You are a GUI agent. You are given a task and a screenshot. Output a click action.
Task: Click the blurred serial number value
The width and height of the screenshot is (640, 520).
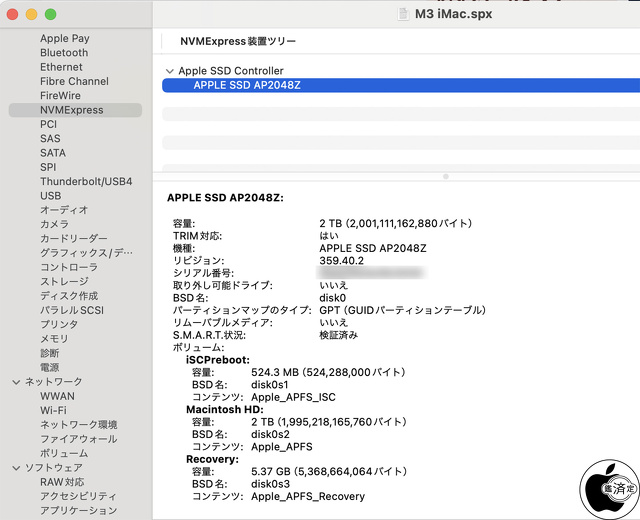(371, 273)
